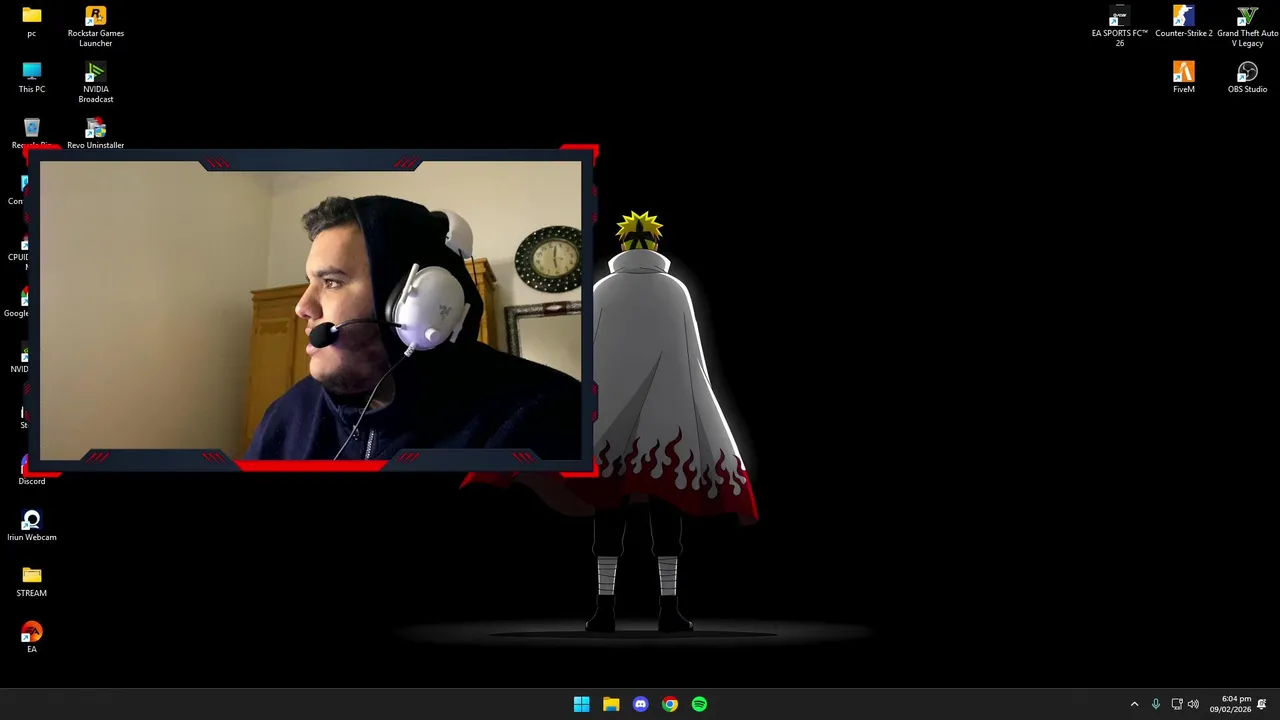This screenshot has height=720, width=1280.
Task: Select the STREAM folder
Action: tap(32, 582)
